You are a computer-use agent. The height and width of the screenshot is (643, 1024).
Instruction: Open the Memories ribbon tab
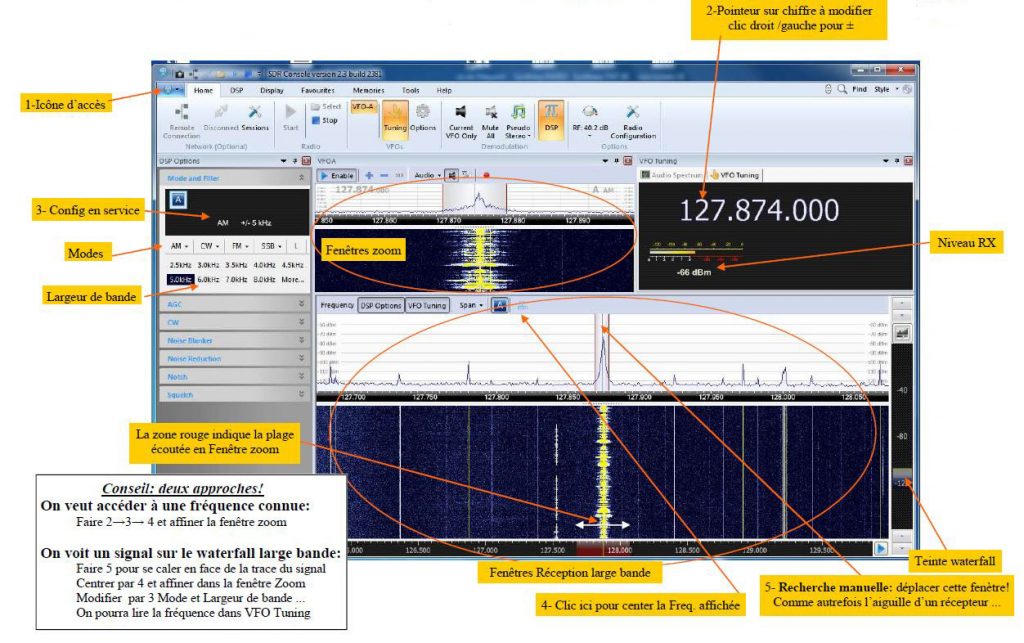point(368,91)
